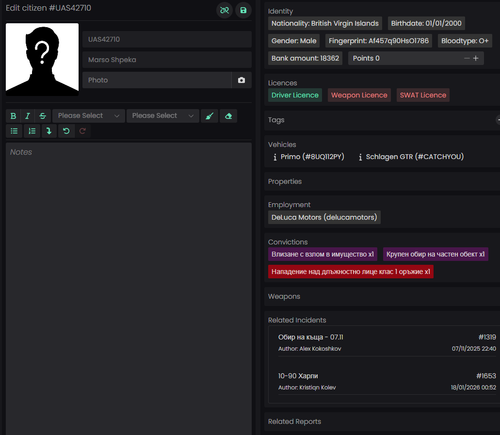
Task: Click the Влизане с взлом conviction tag
Action: [322, 254]
